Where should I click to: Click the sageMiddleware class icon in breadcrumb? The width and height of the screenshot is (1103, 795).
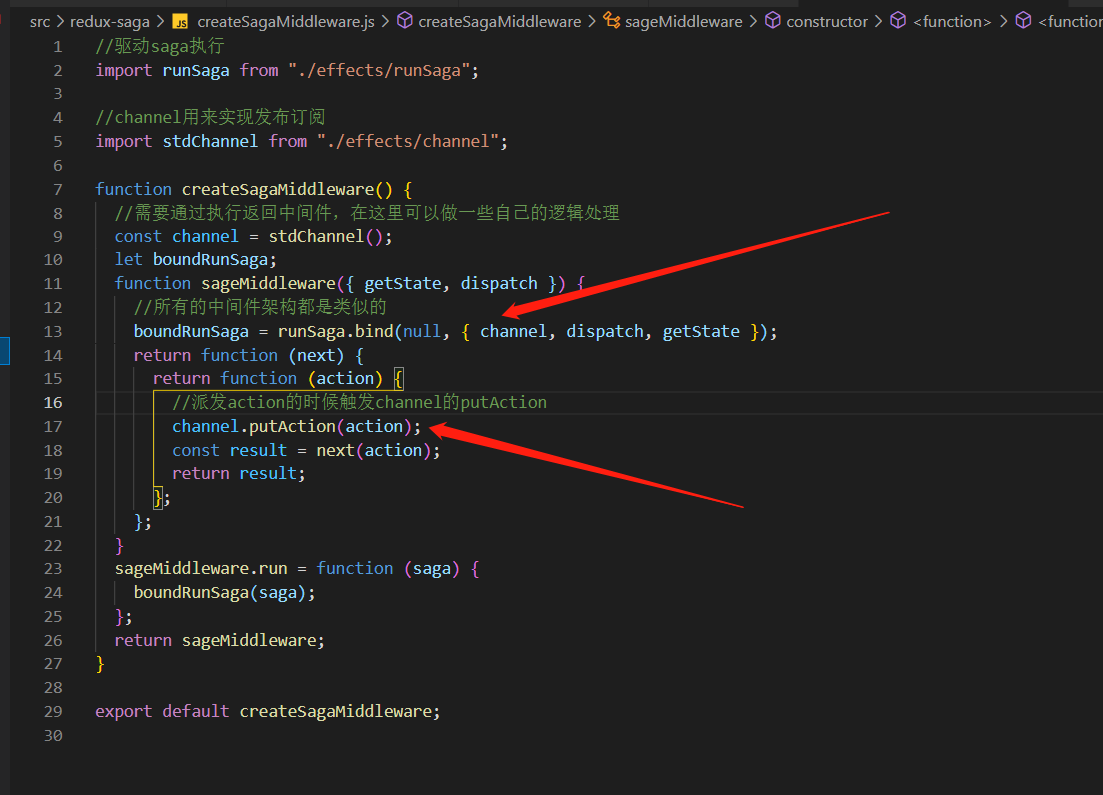click(x=612, y=21)
